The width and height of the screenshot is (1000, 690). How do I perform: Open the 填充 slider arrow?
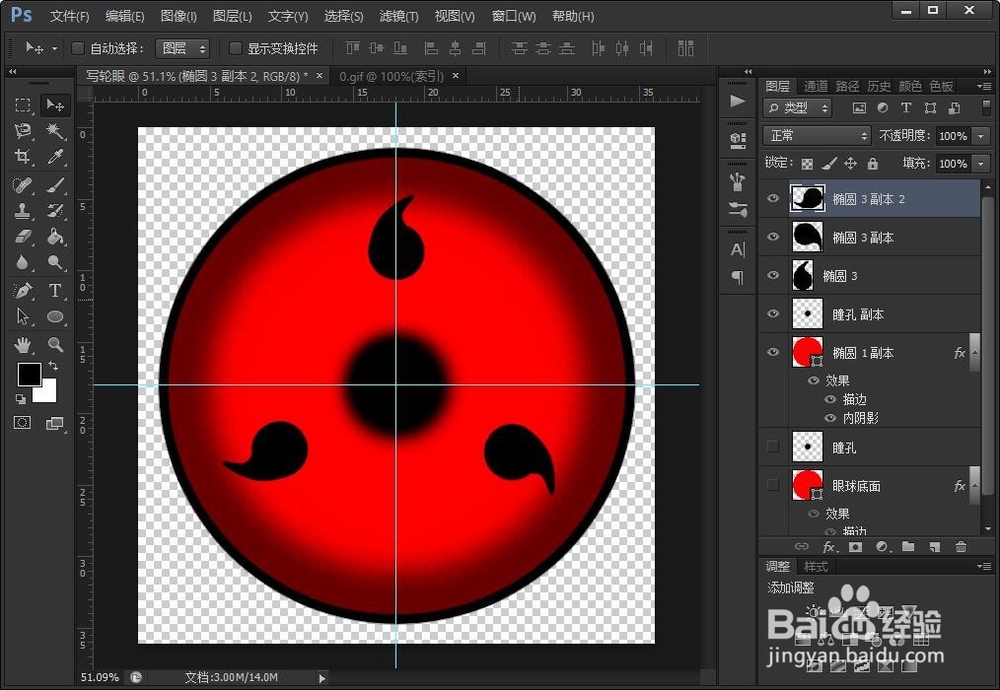point(981,164)
